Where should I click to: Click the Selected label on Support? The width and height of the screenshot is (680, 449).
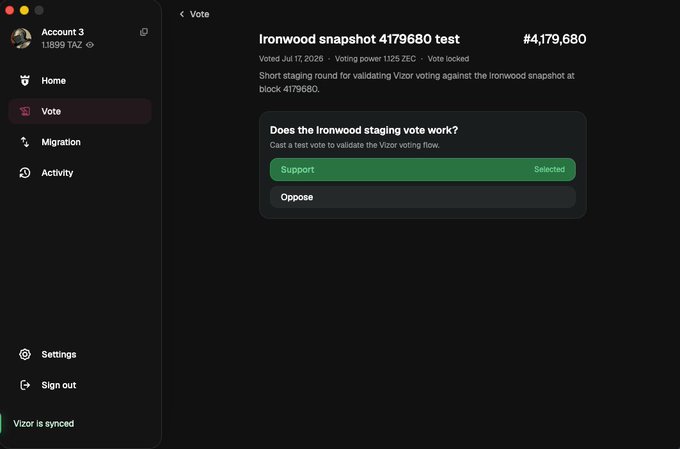pos(549,170)
